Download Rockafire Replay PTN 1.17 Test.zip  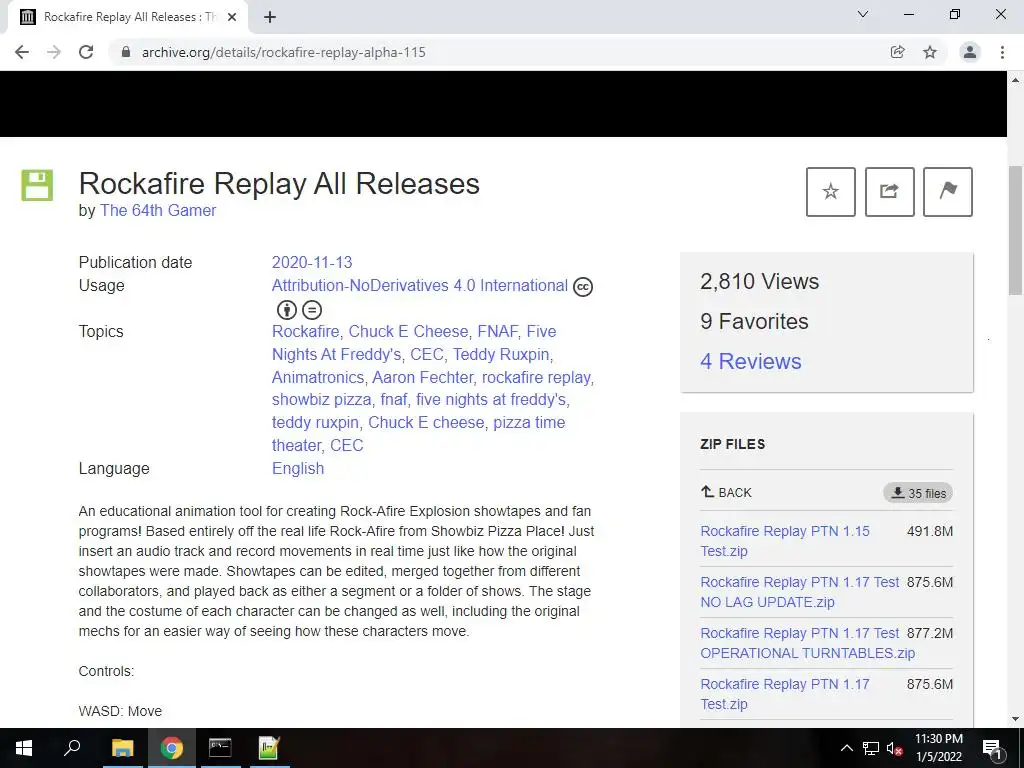(x=785, y=694)
